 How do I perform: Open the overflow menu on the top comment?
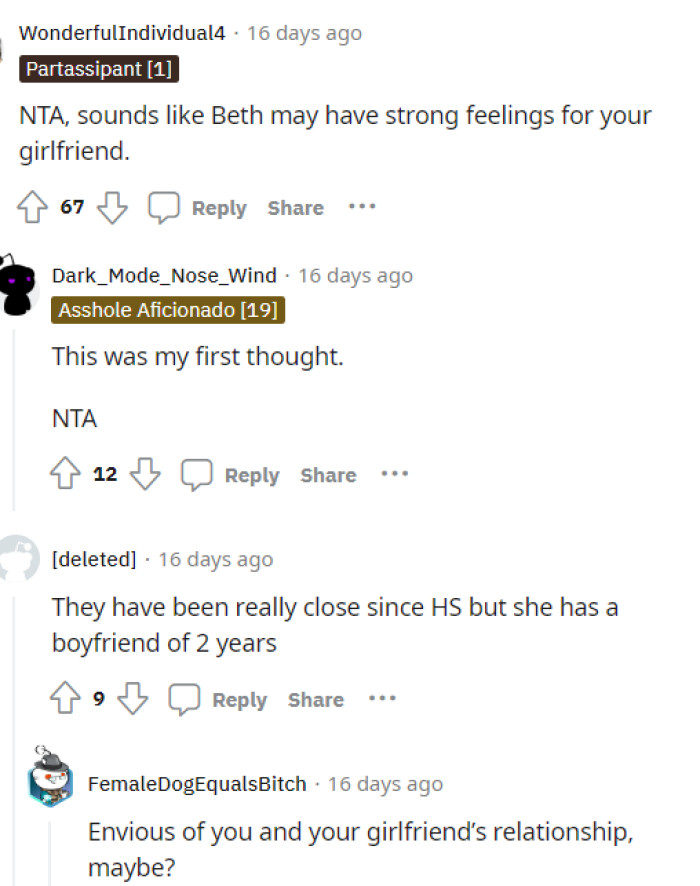[362, 207]
